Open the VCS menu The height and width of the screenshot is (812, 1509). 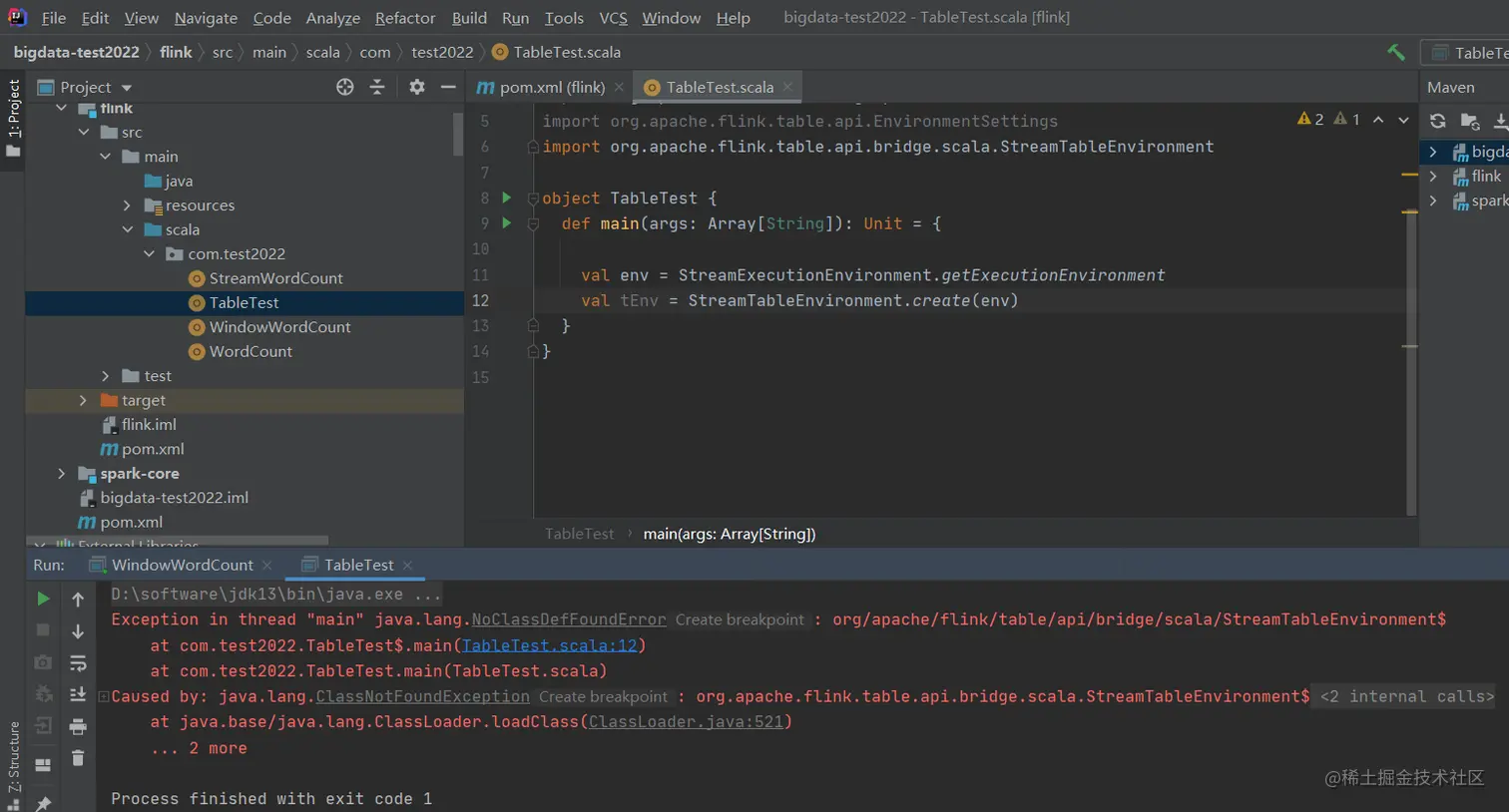[x=613, y=18]
